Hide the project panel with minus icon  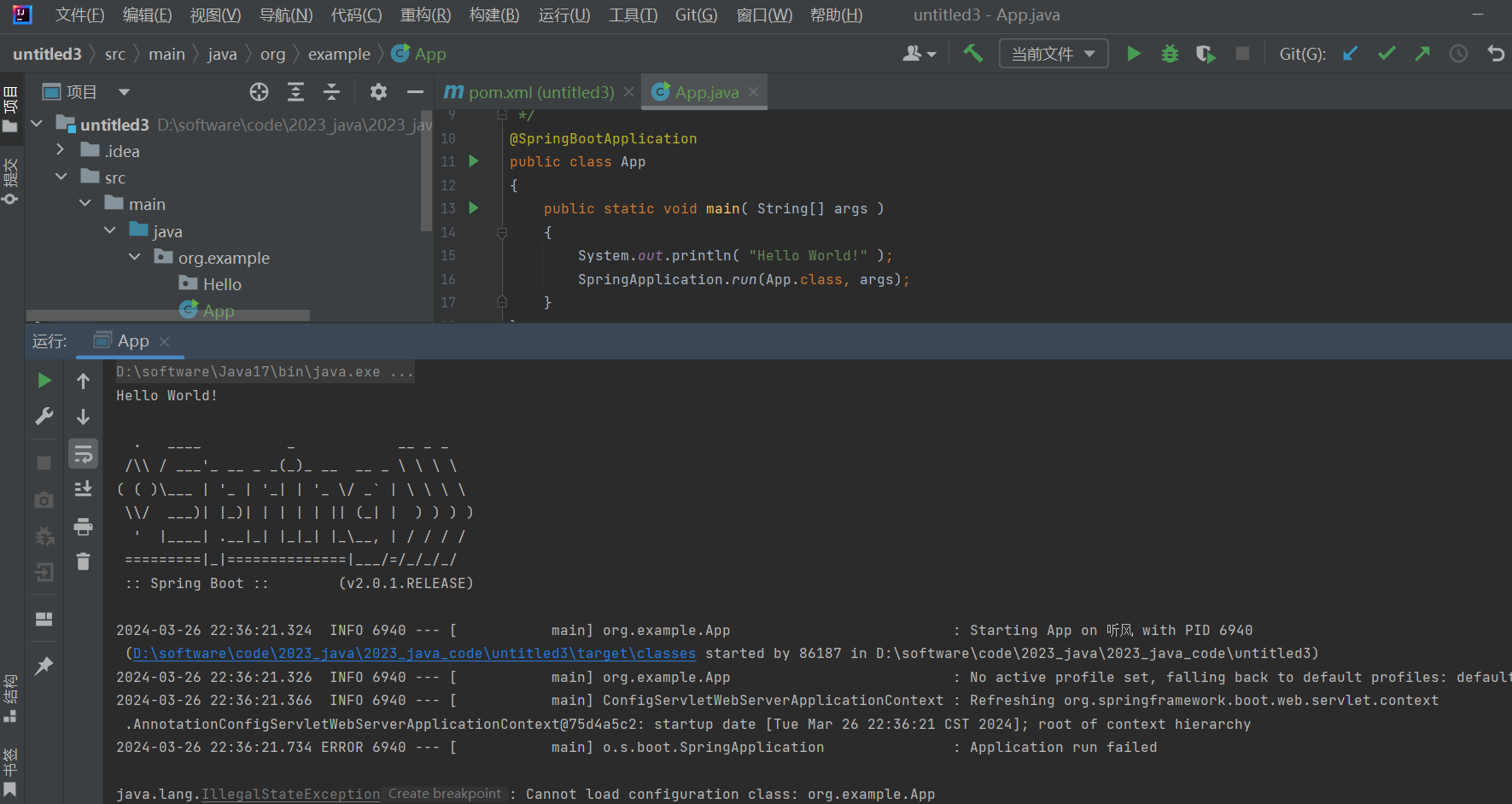click(415, 91)
